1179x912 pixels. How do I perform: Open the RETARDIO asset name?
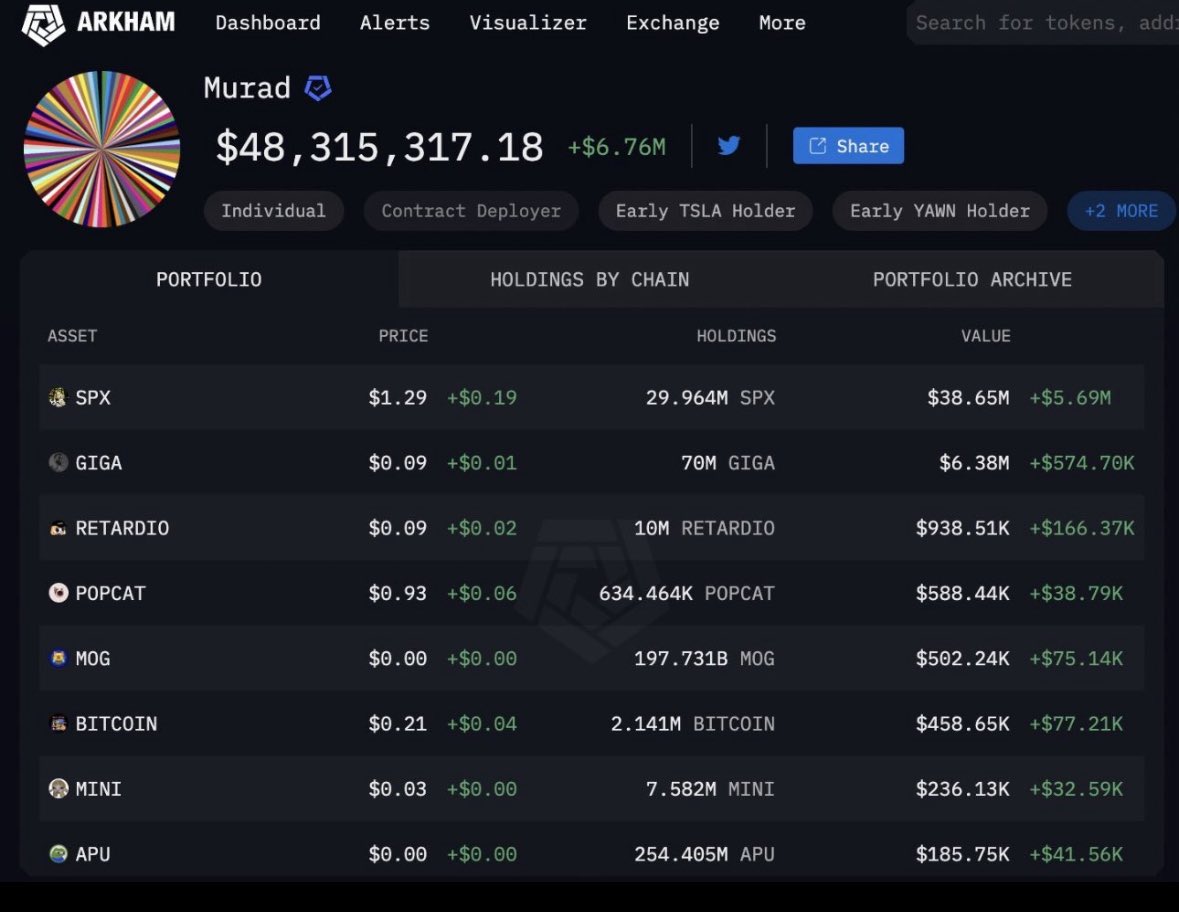pos(122,529)
